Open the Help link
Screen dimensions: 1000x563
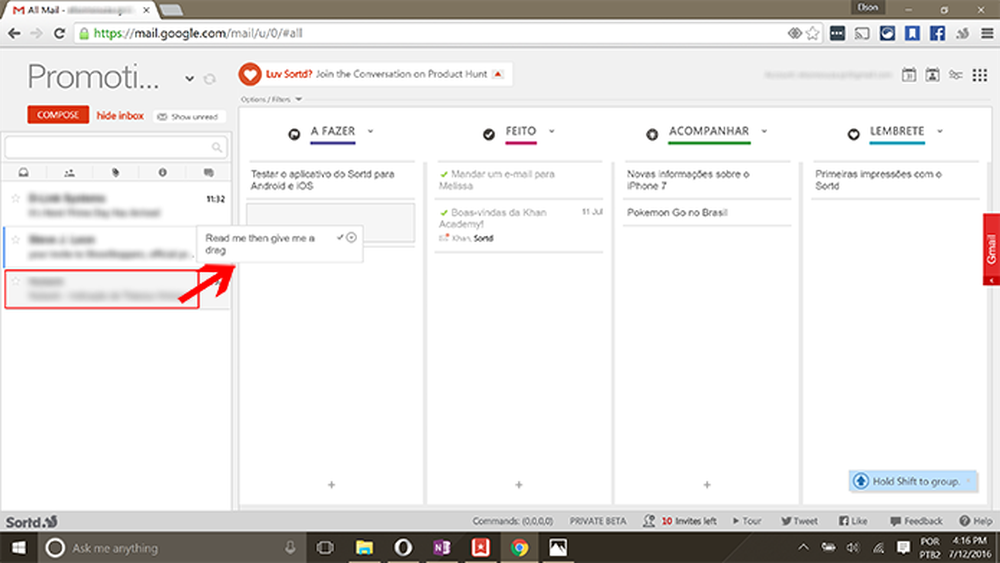(x=976, y=521)
